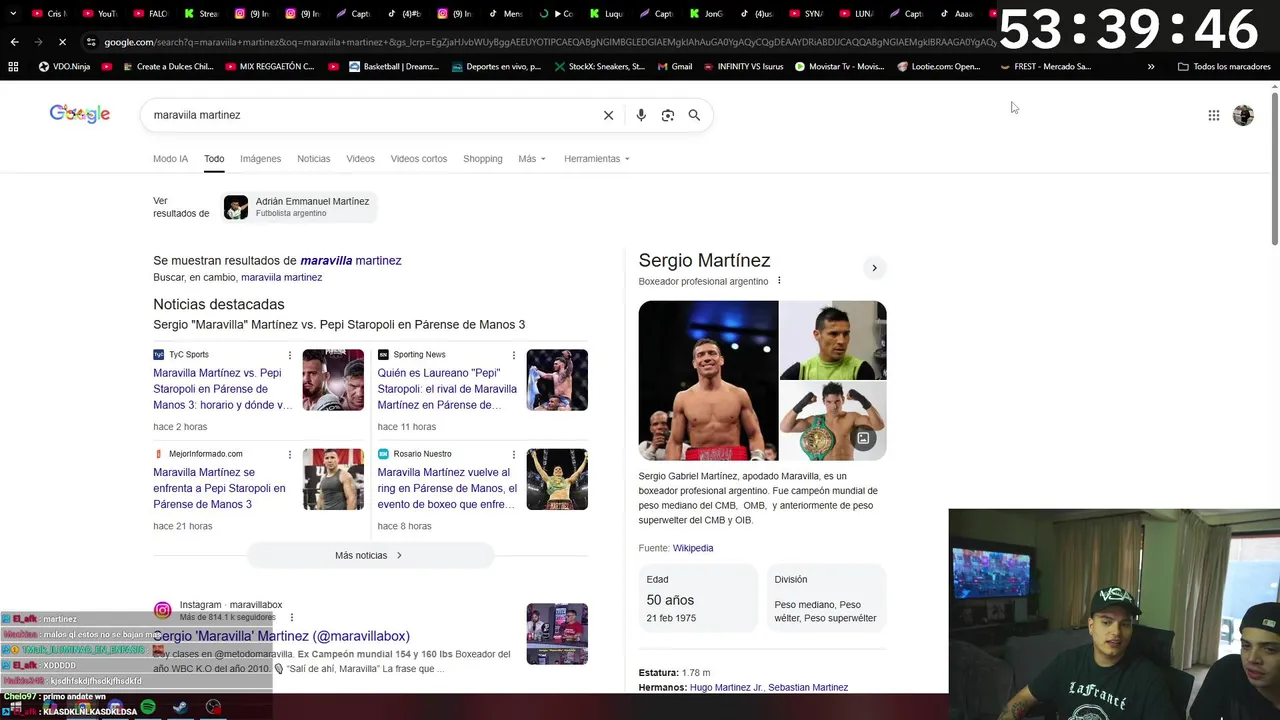Image resolution: width=1280 pixels, height=720 pixels.
Task: Open options for the MejorInformado.com card
Action: 290,454
